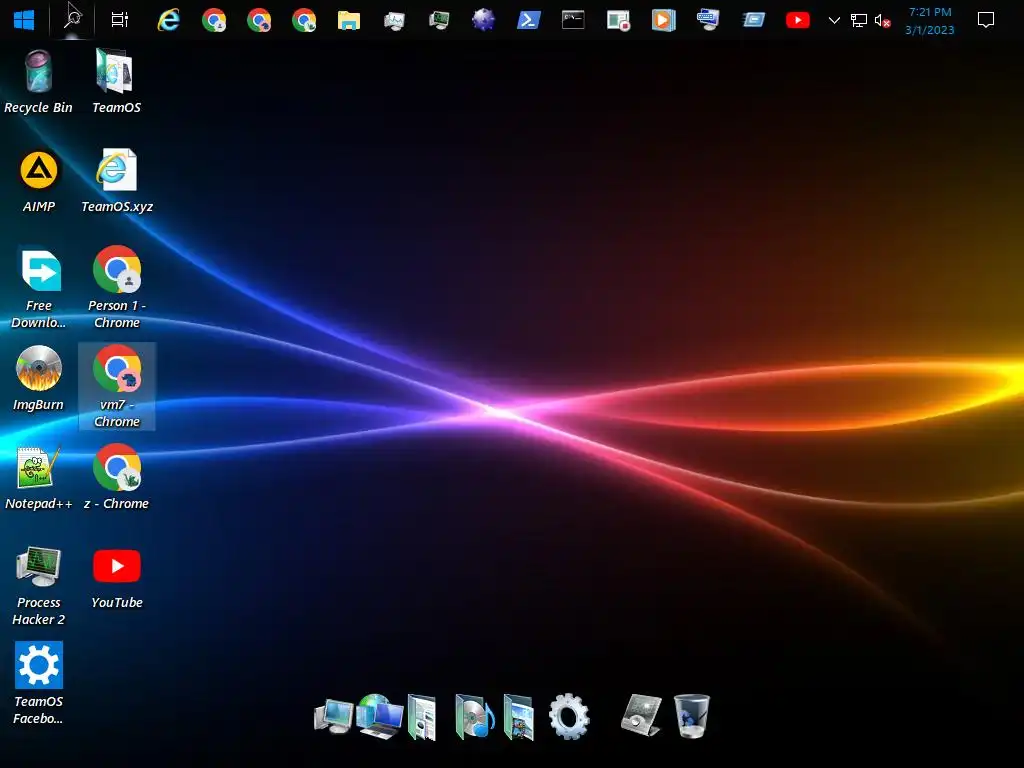Select the Process Hacker 2 desktop icon
This screenshot has width=1024, height=768.
click(39, 586)
